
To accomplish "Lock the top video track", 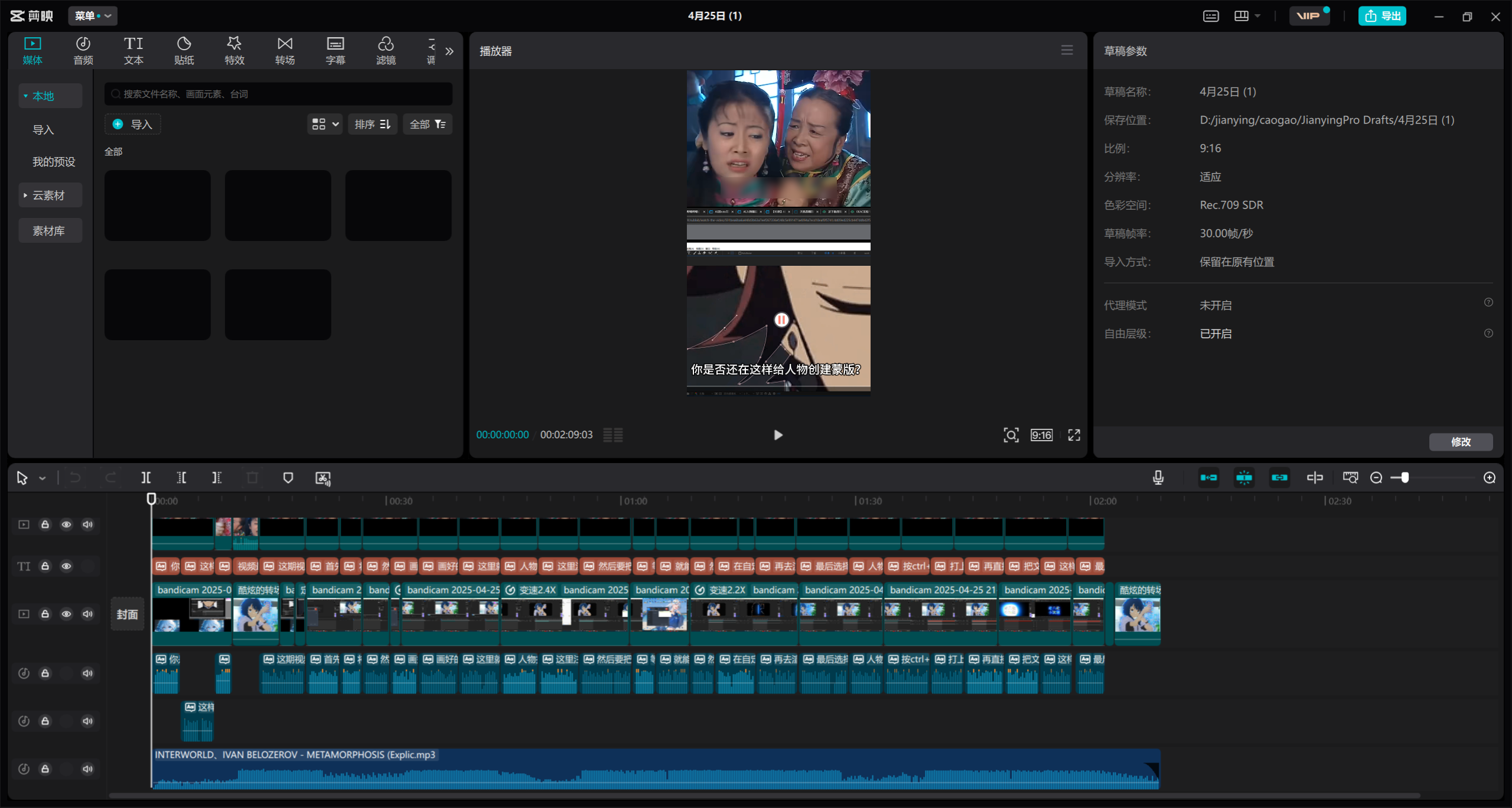I will click(x=45, y=524).
